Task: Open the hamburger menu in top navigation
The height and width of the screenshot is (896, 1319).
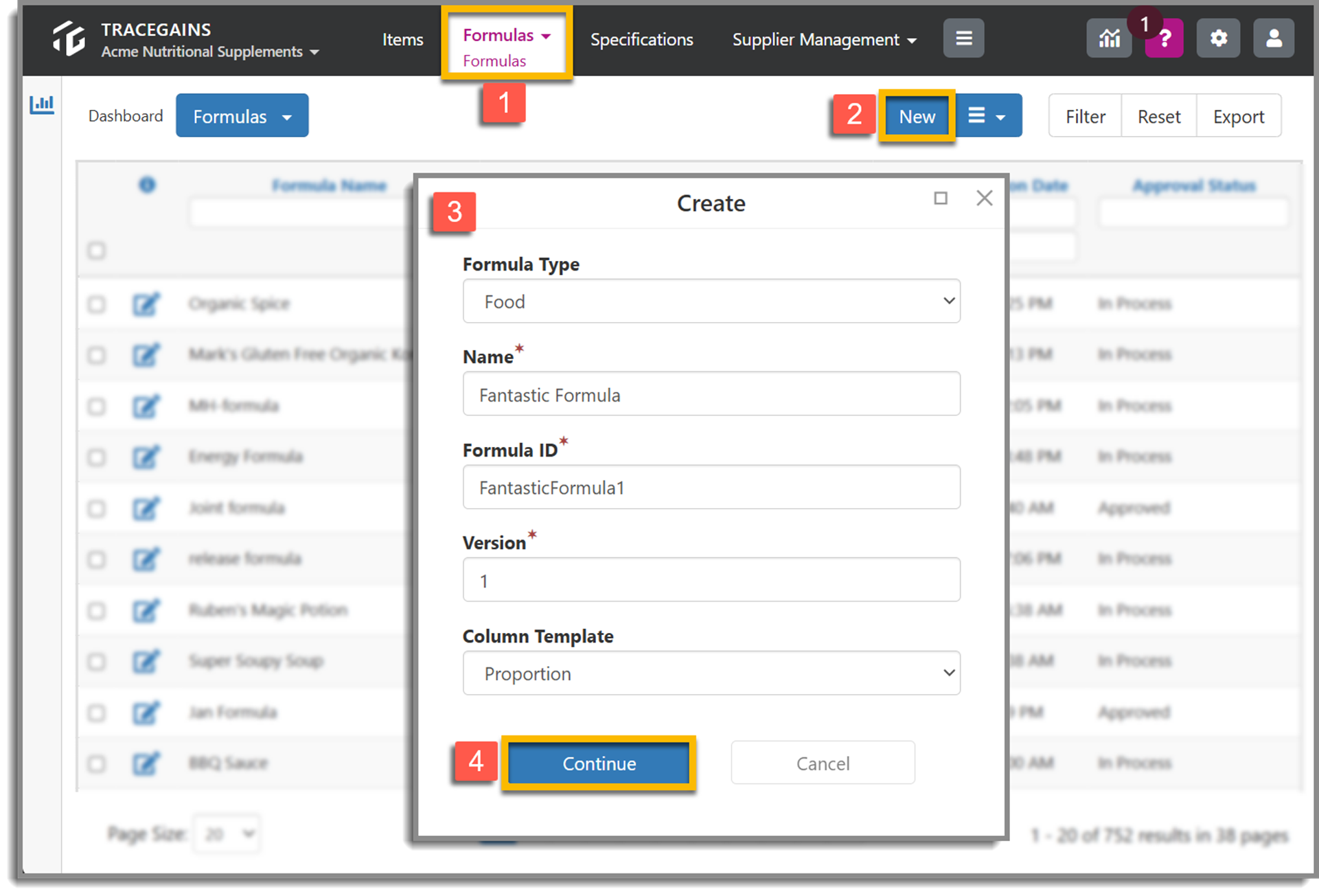Action: pos(963,38)
